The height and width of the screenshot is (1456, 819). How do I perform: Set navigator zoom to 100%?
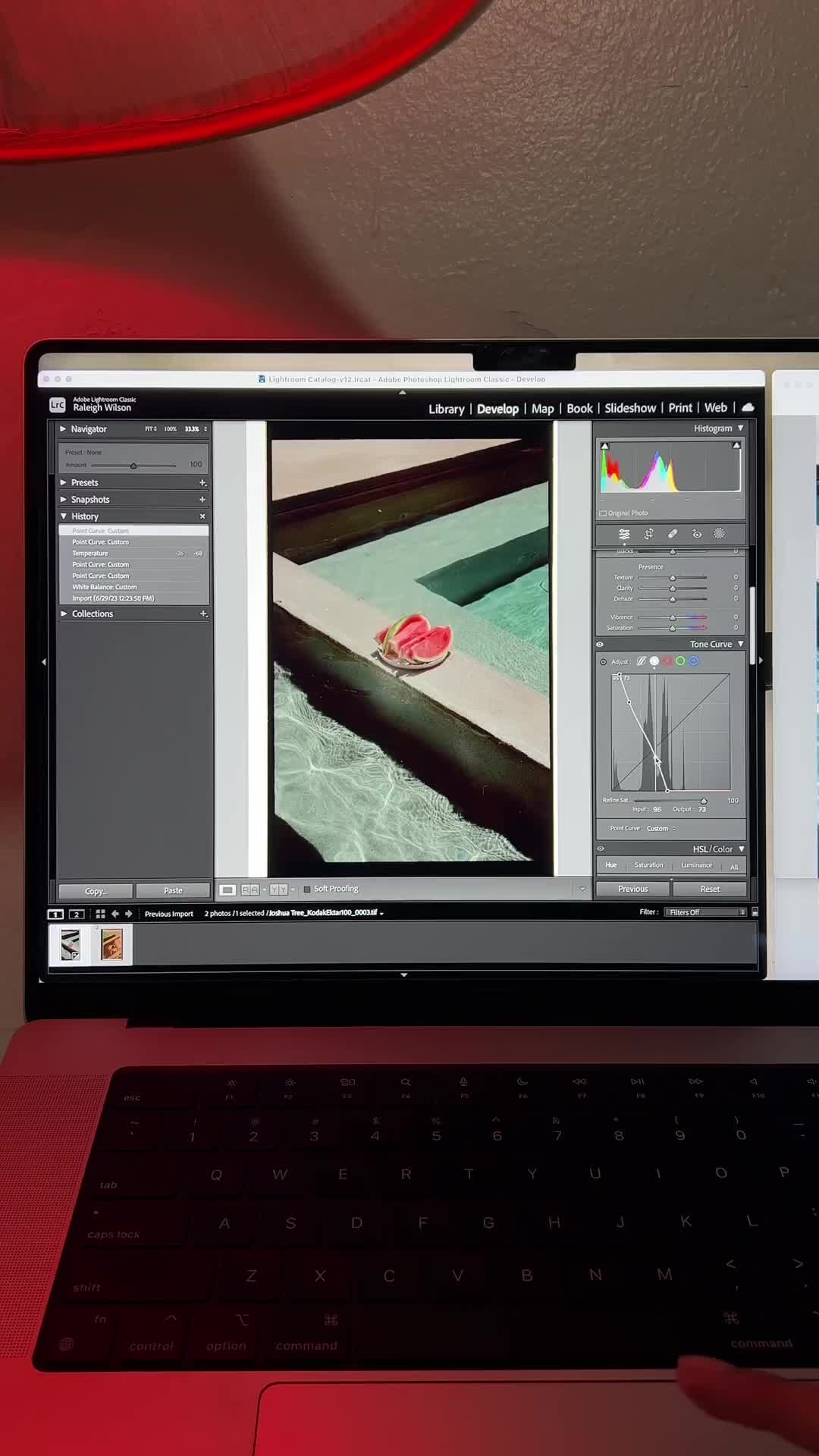(x=171, y=429)
